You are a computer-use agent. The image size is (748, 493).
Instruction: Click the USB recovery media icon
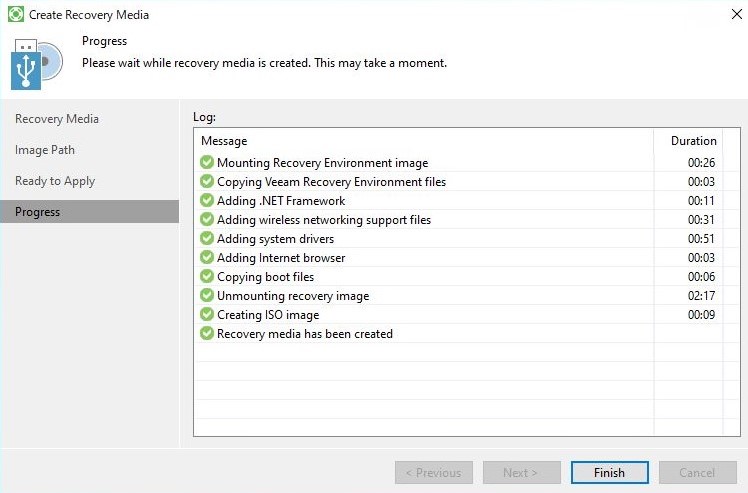pos(37,64)
